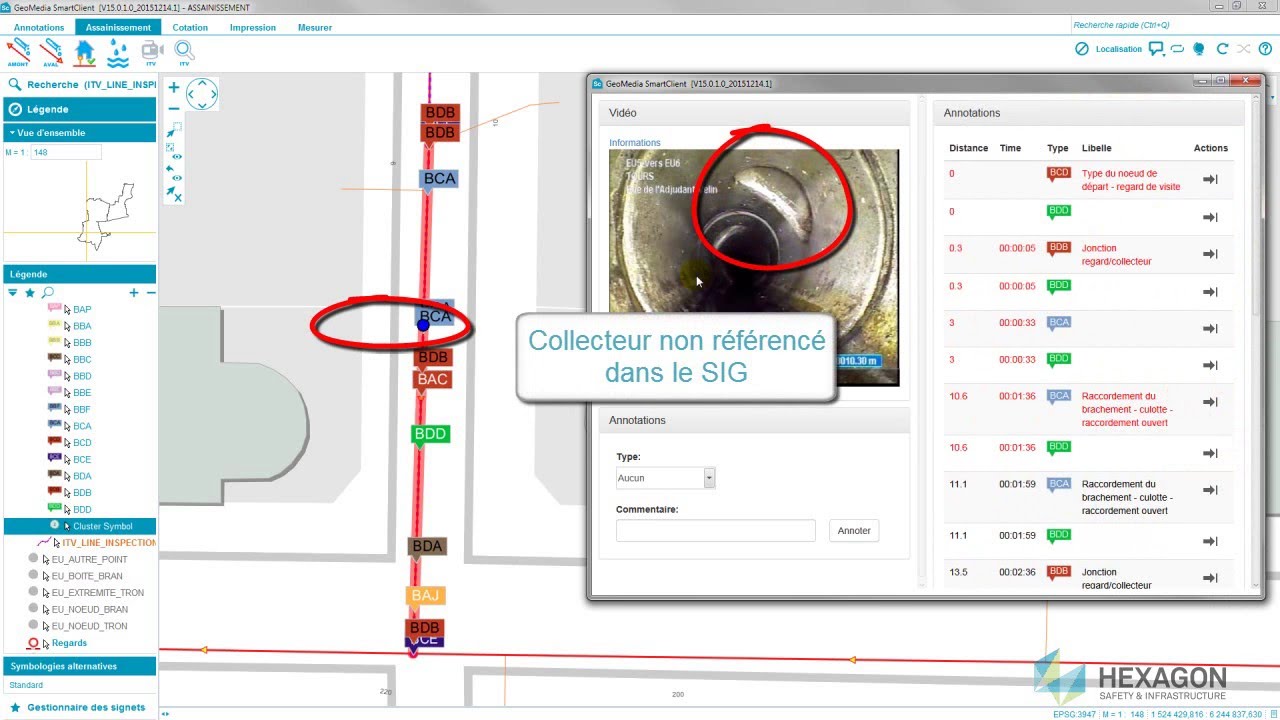Jump to the 13.5 Jonction regard/collecteur annotation
Viewport: 1280px width, 720px height.
tap(1209, 578)
